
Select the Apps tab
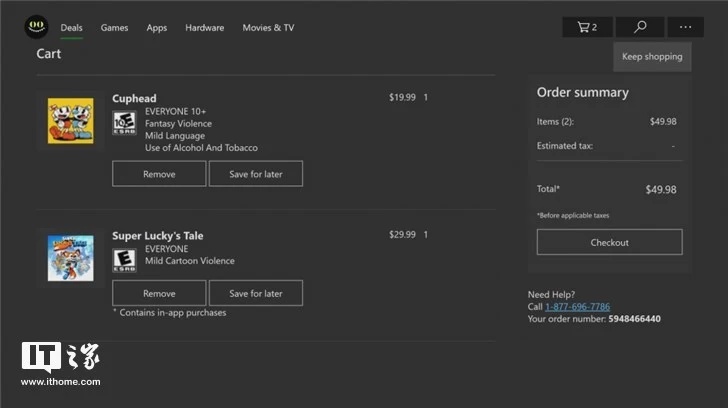157,28
